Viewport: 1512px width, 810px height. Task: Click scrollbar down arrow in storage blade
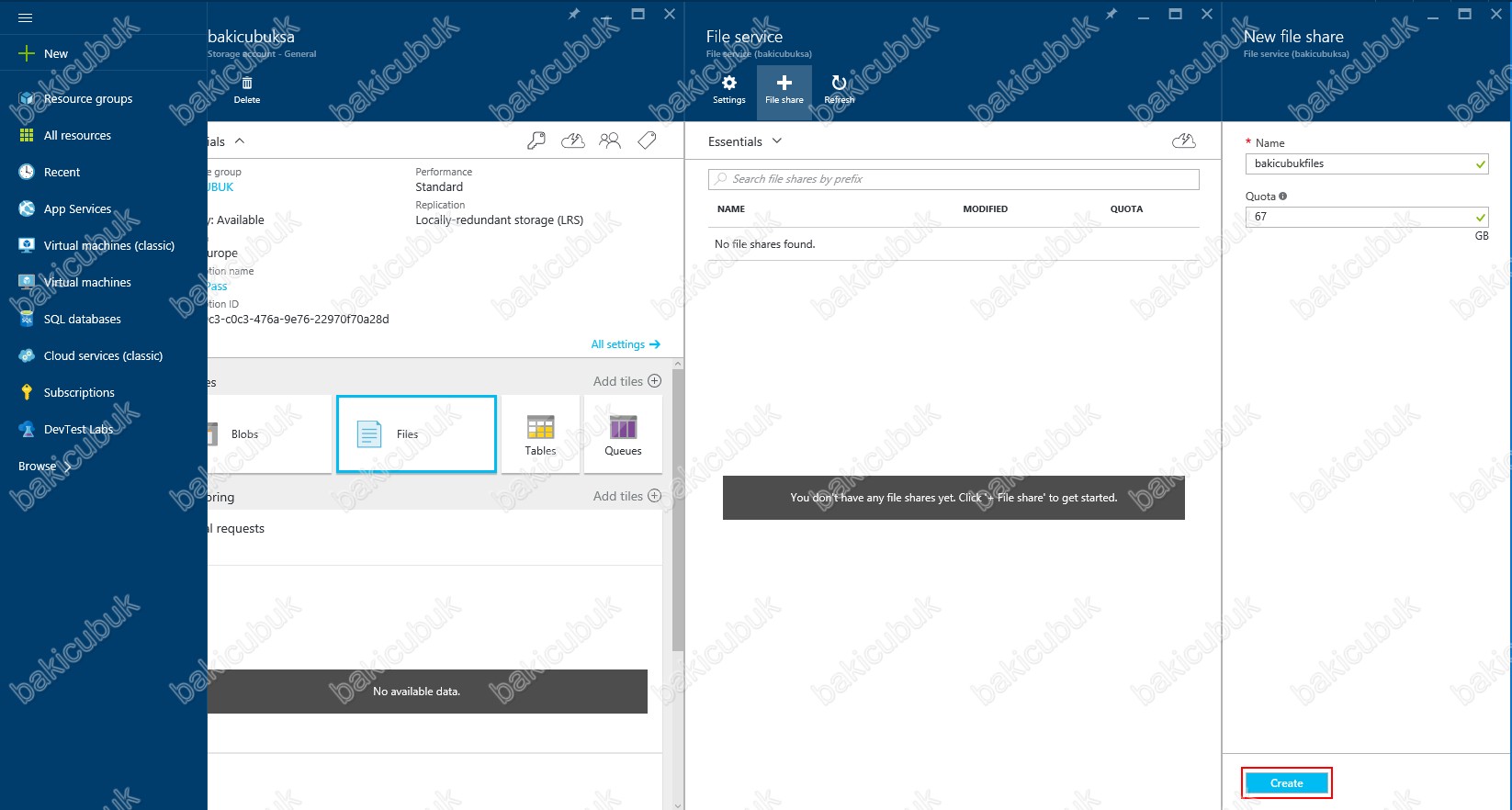click(x=678, y=804)
